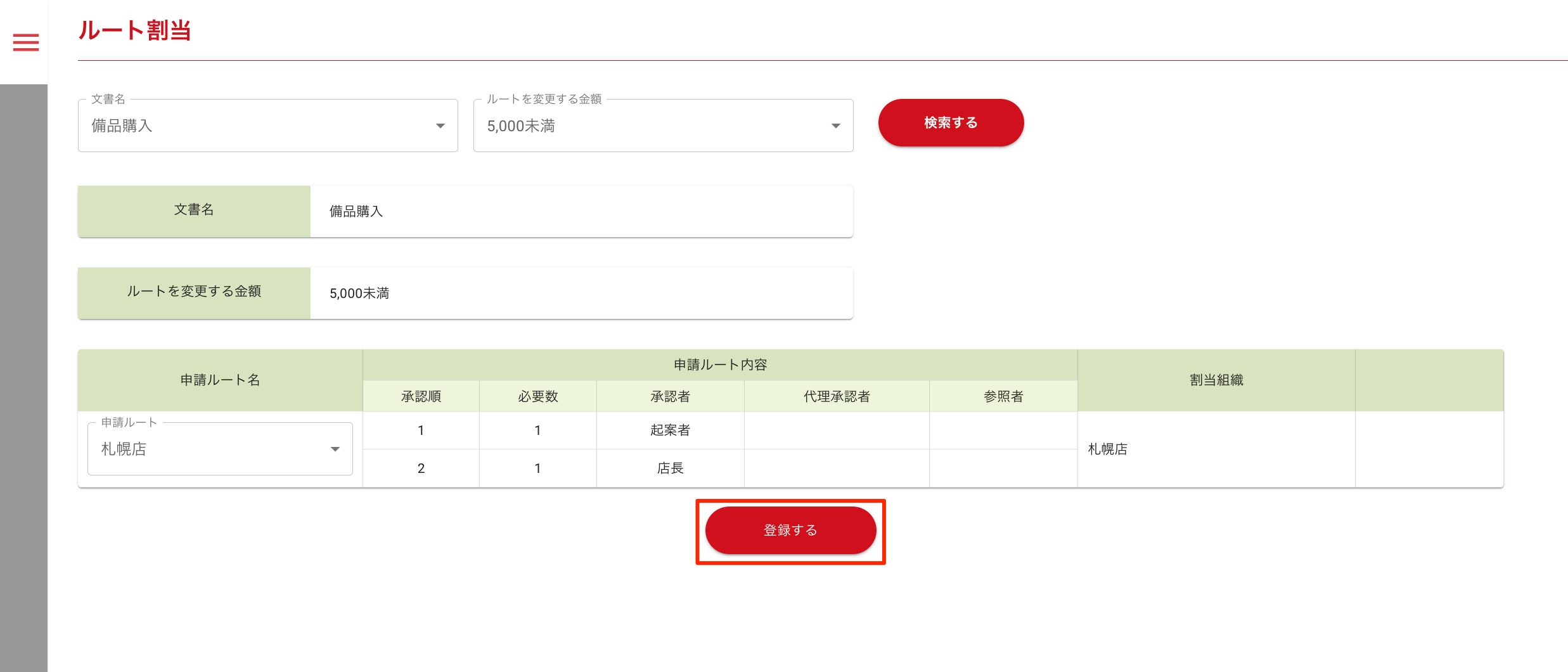The width and height of the screenshot is (1568, 672).
Task: Expand the 文書名 dropdown arrow
Action: (x=440, y=126)
